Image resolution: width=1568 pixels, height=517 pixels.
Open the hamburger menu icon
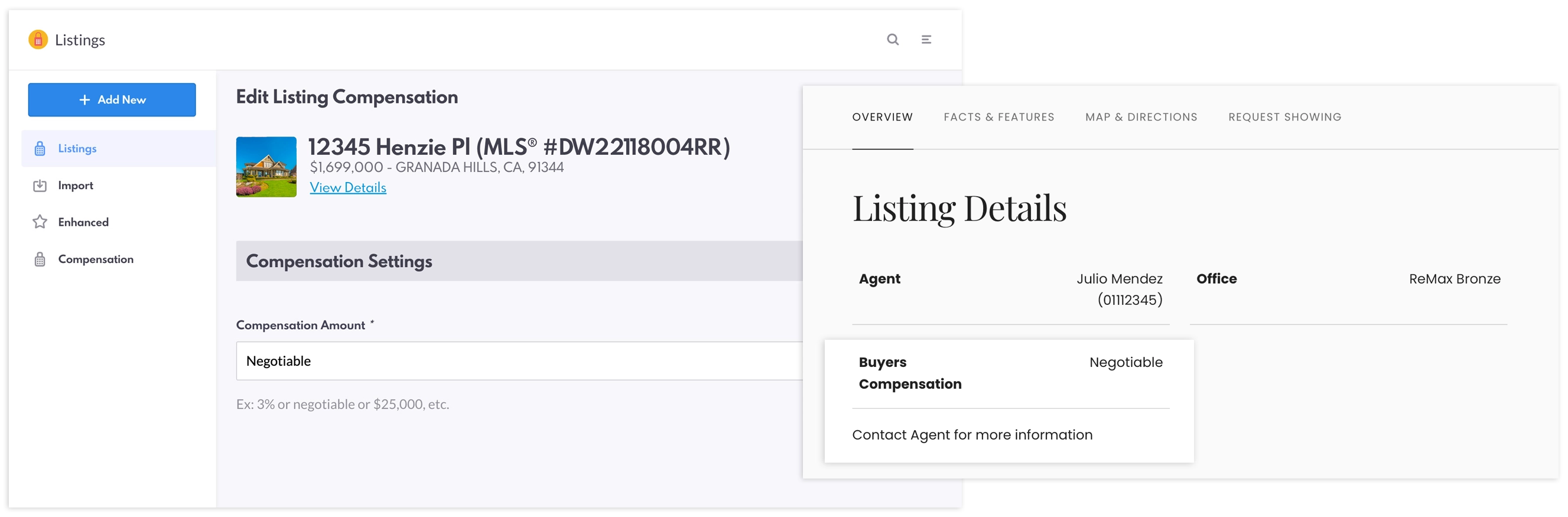coord(926,40)
